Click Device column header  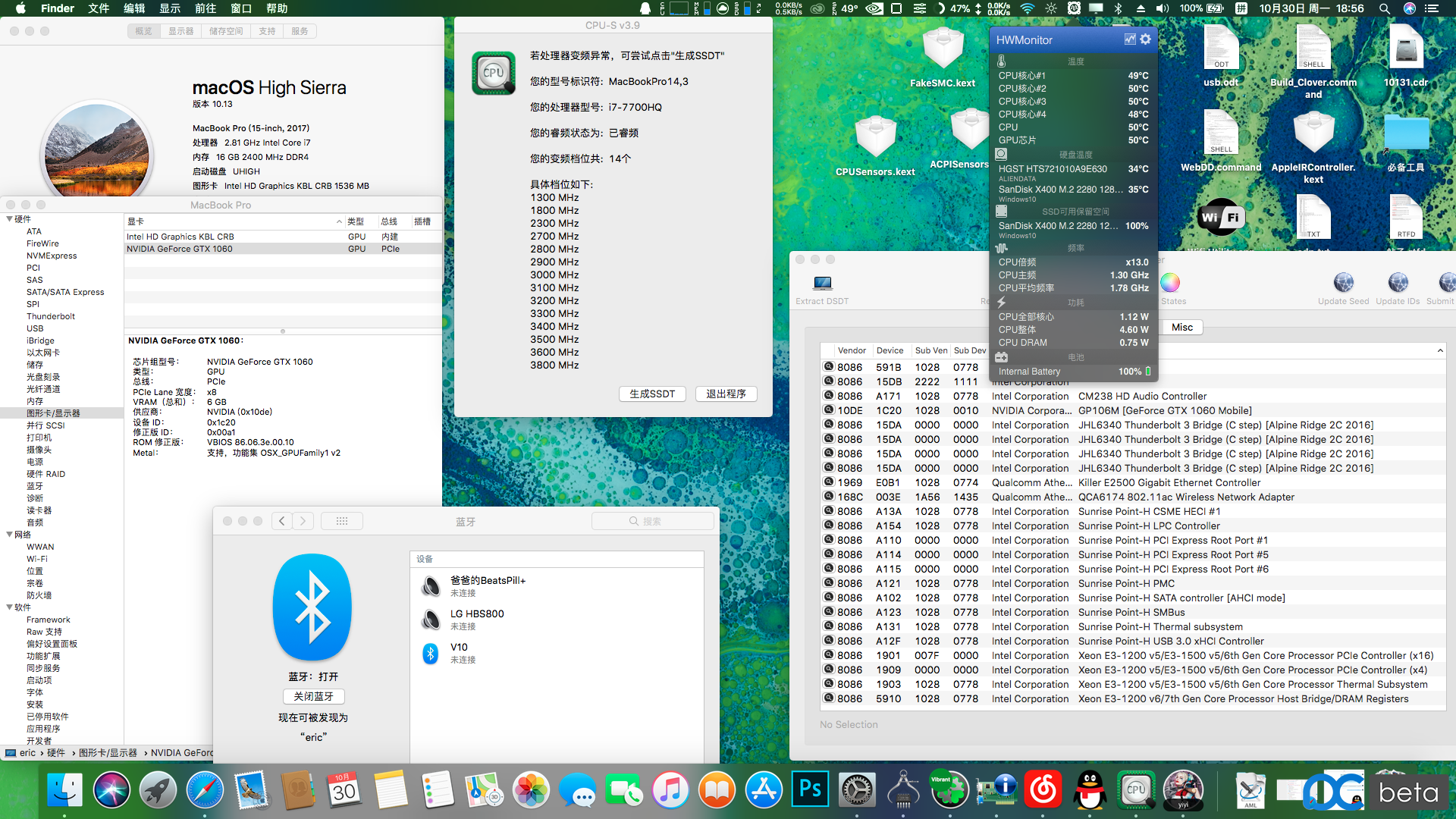coord(890,350)
